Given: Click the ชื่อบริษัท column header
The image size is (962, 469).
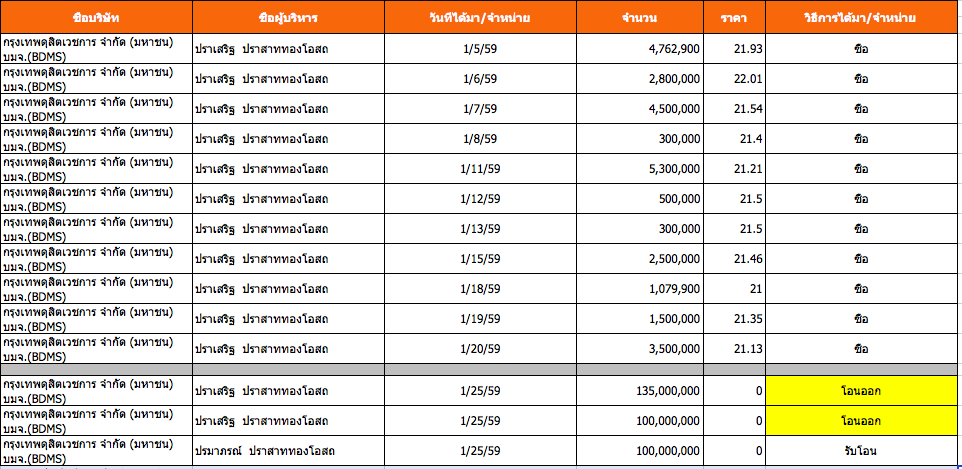Looking at the screenshot, I should point(95,18).
